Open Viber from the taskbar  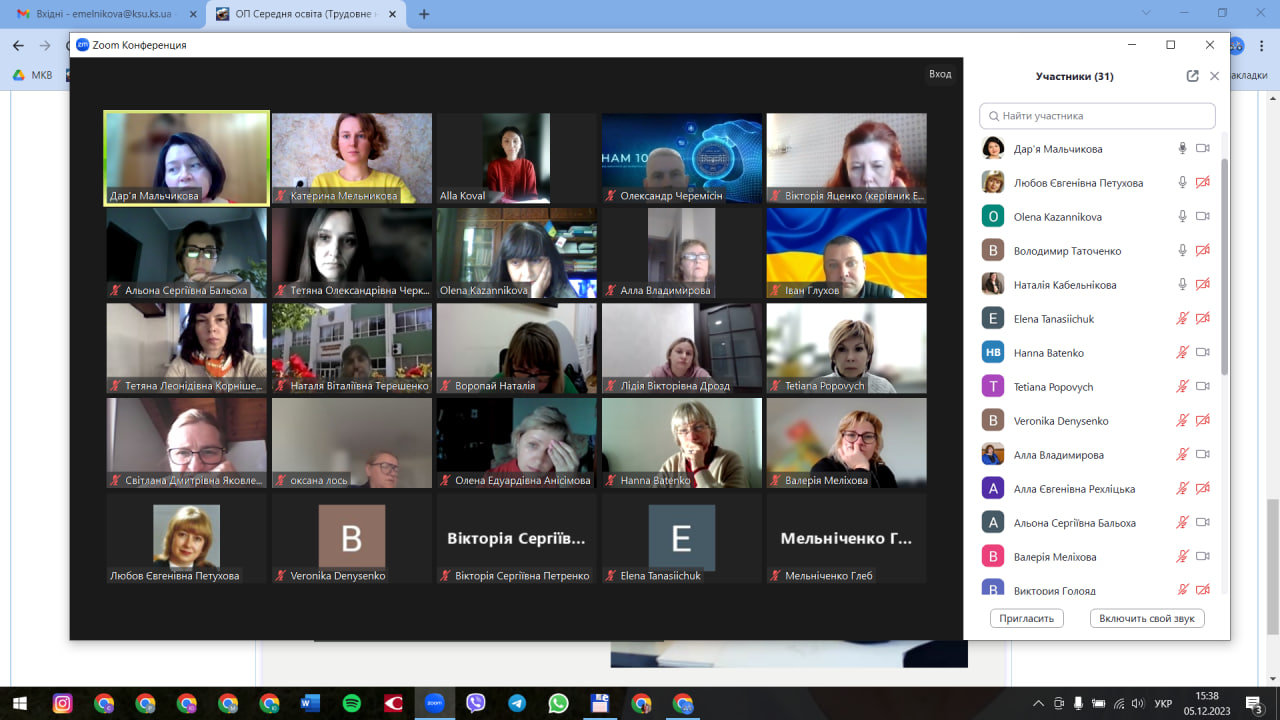(x=475, y=703)
